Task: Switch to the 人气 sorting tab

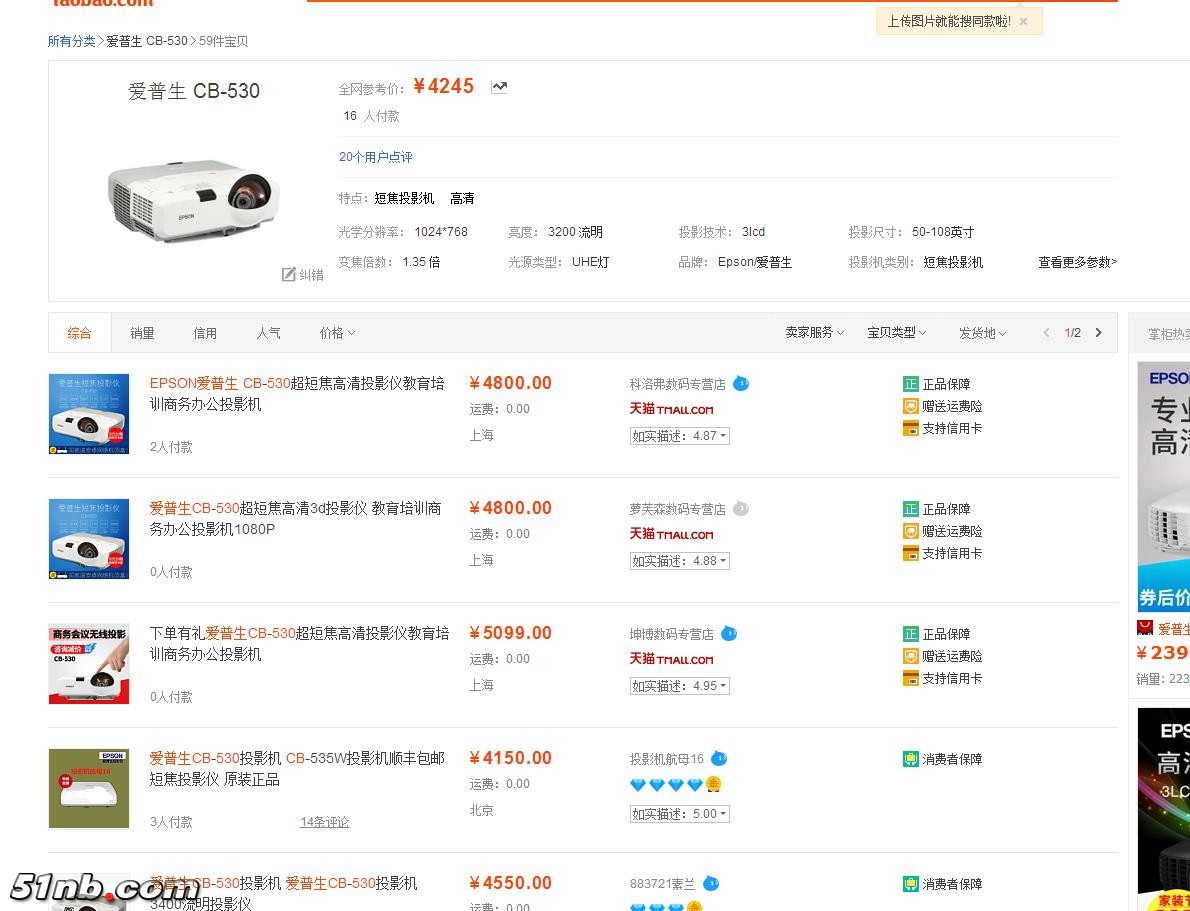Action: (268, 332)
